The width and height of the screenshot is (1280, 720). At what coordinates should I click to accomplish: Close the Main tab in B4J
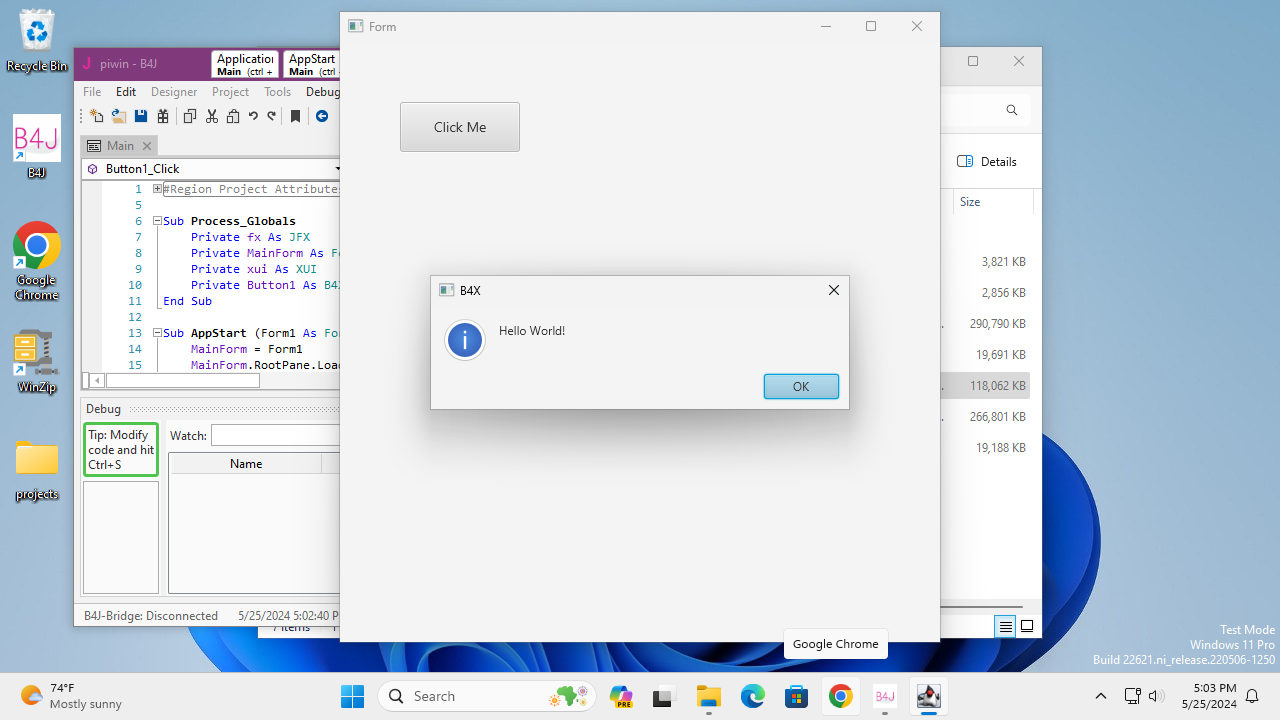tap(147, 146)
